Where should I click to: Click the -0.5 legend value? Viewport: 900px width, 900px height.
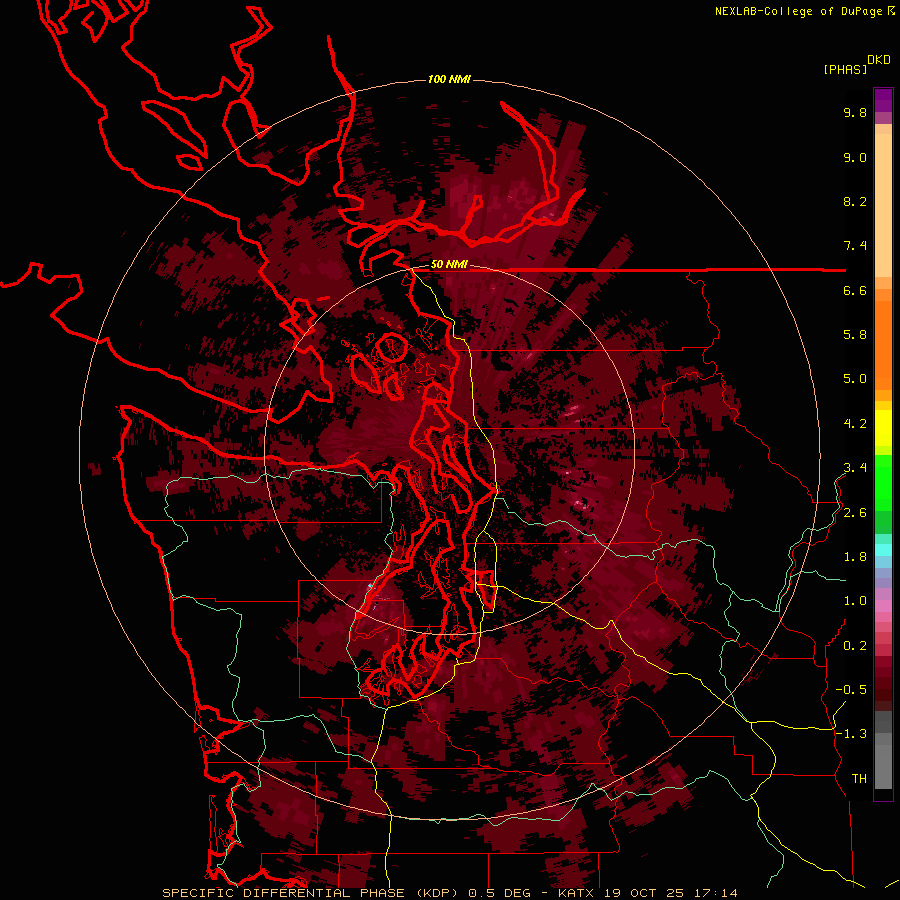(x=851, y=690)
